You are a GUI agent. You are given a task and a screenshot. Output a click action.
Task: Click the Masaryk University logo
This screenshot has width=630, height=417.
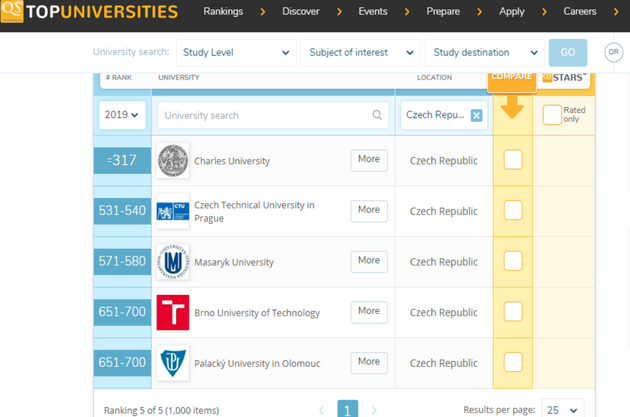pos(173,262)
